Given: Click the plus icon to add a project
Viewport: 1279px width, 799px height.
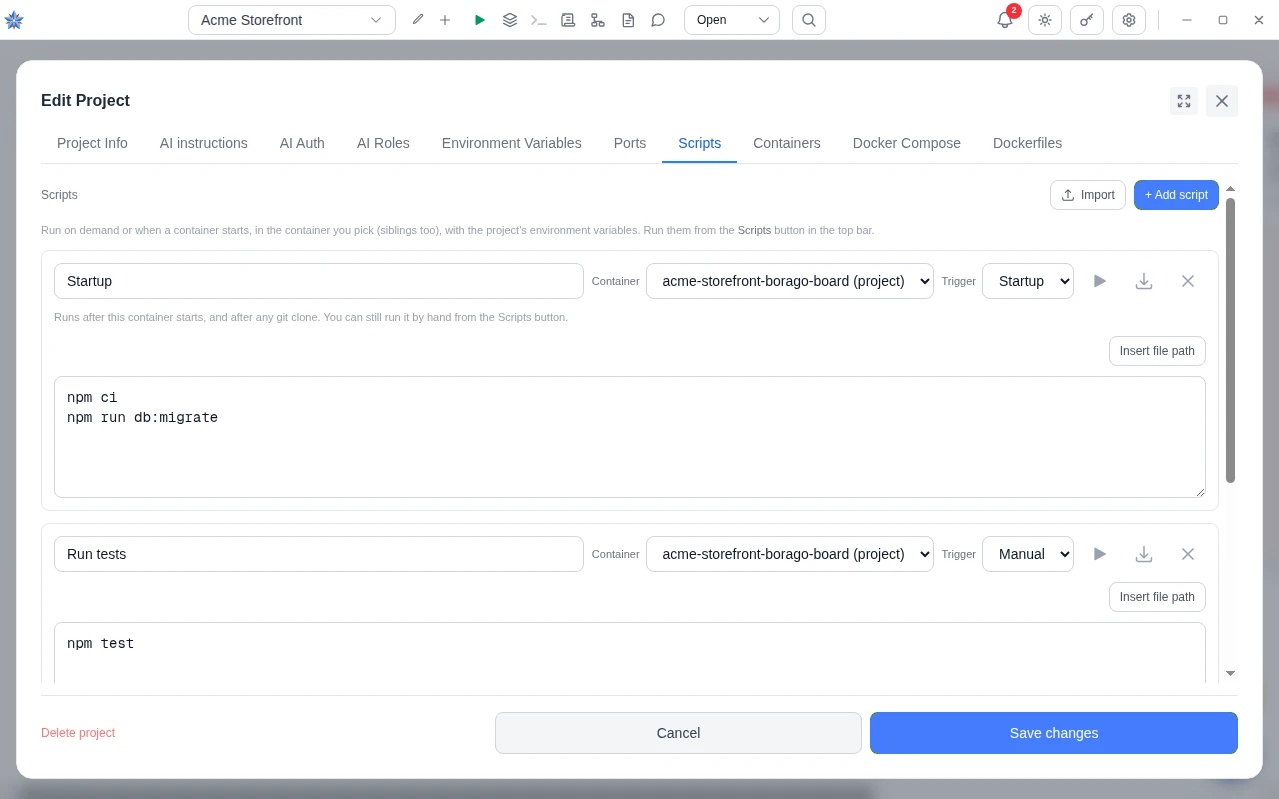Looking at the screenshot, I should (445, 20).
